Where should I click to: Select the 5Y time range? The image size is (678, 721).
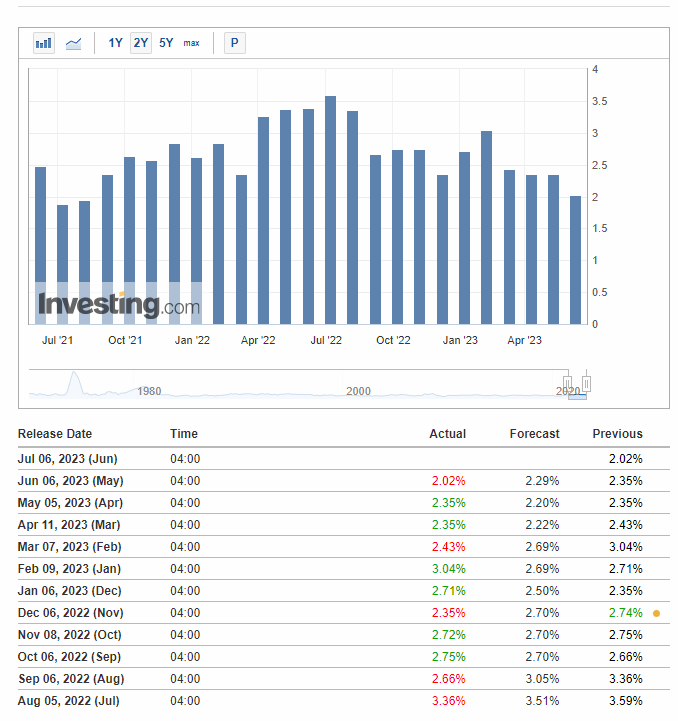pos(166,43)
